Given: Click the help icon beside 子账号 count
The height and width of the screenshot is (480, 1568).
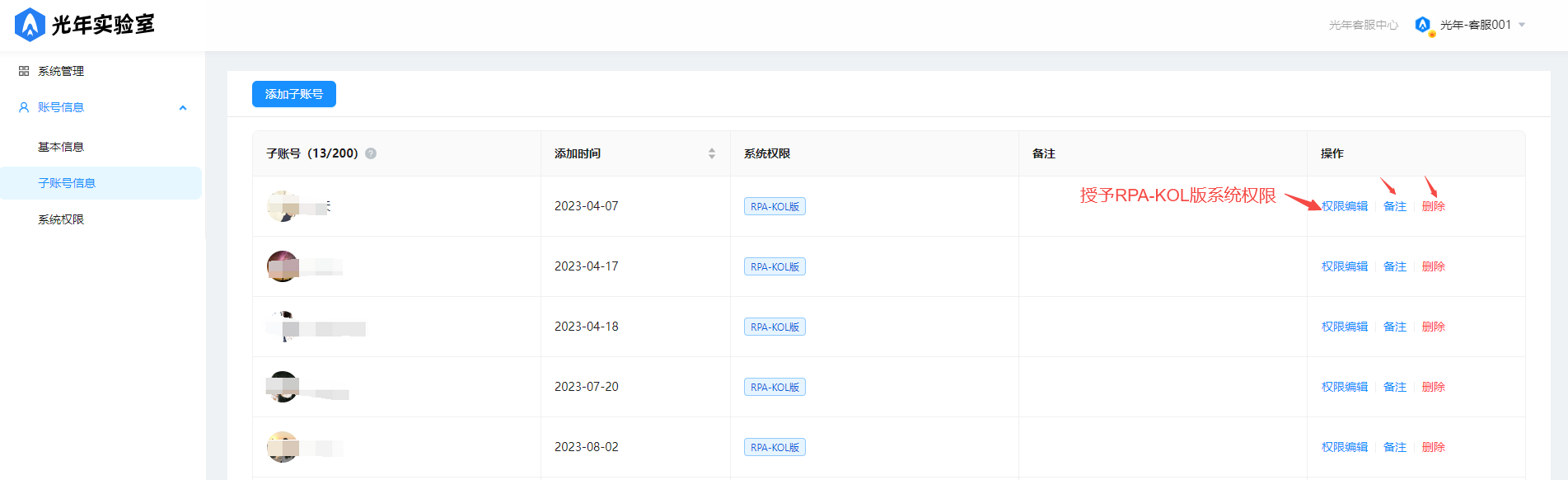Looking at the screenshot, I should click(371, 153).
